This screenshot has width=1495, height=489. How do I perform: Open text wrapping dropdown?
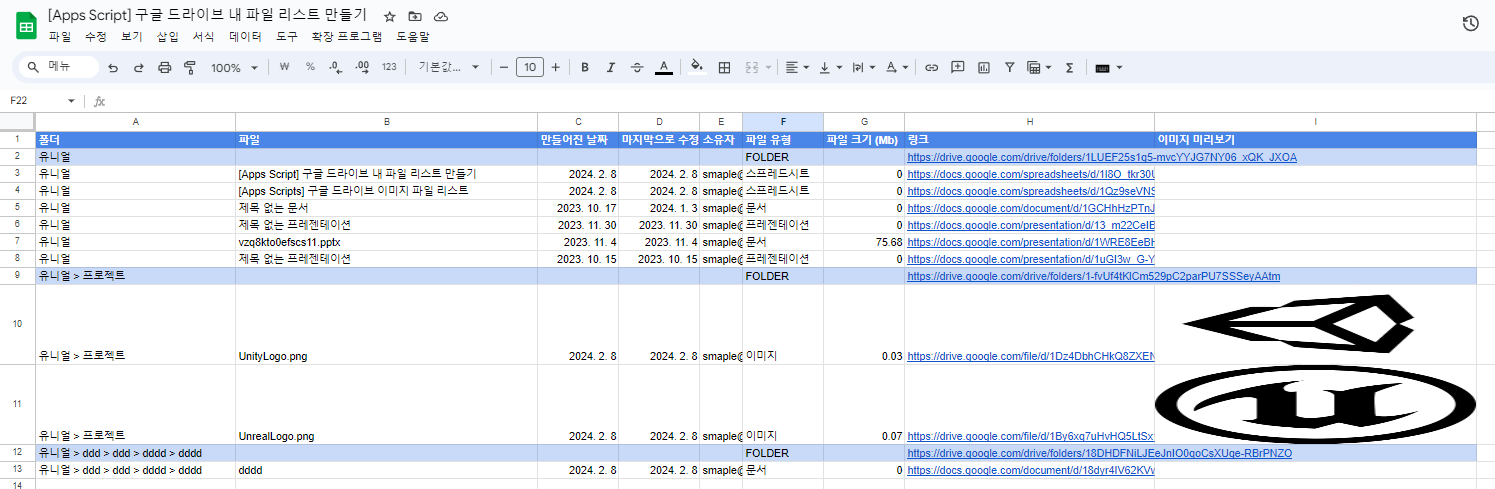(863, 67)
